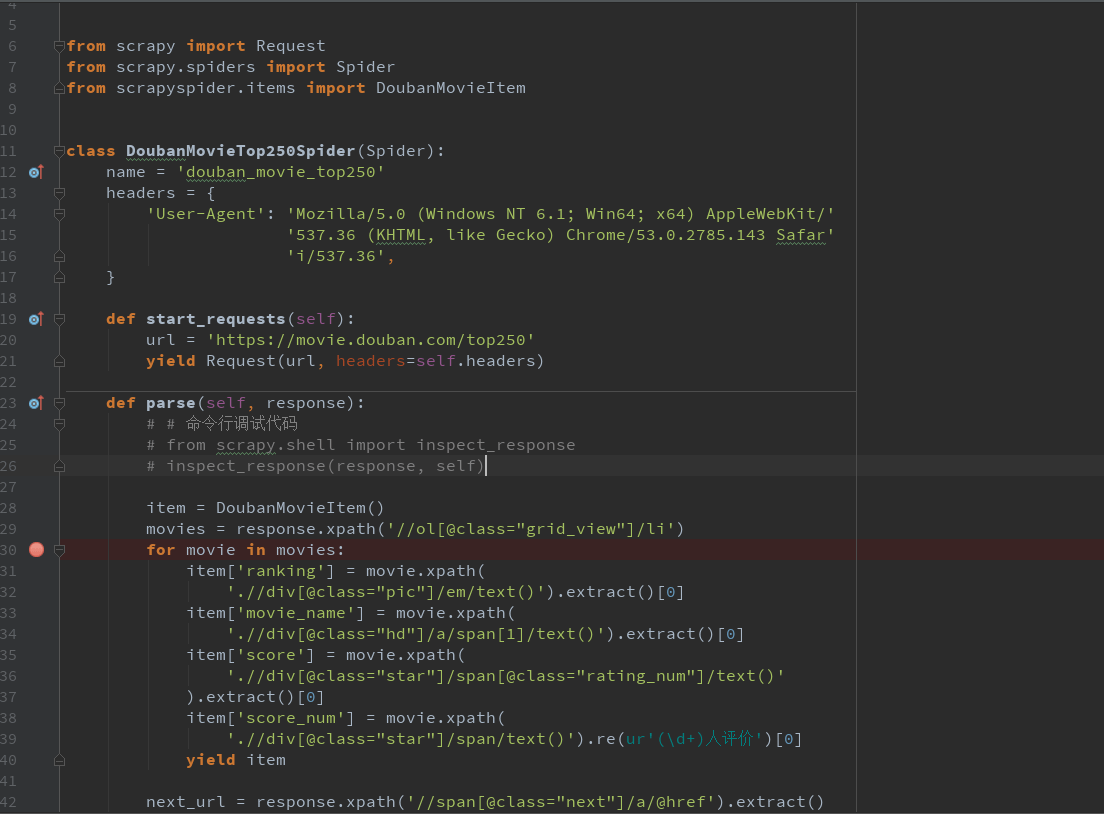
Task: Click the end-fold marker beside yield item
Action: point(60,760)
